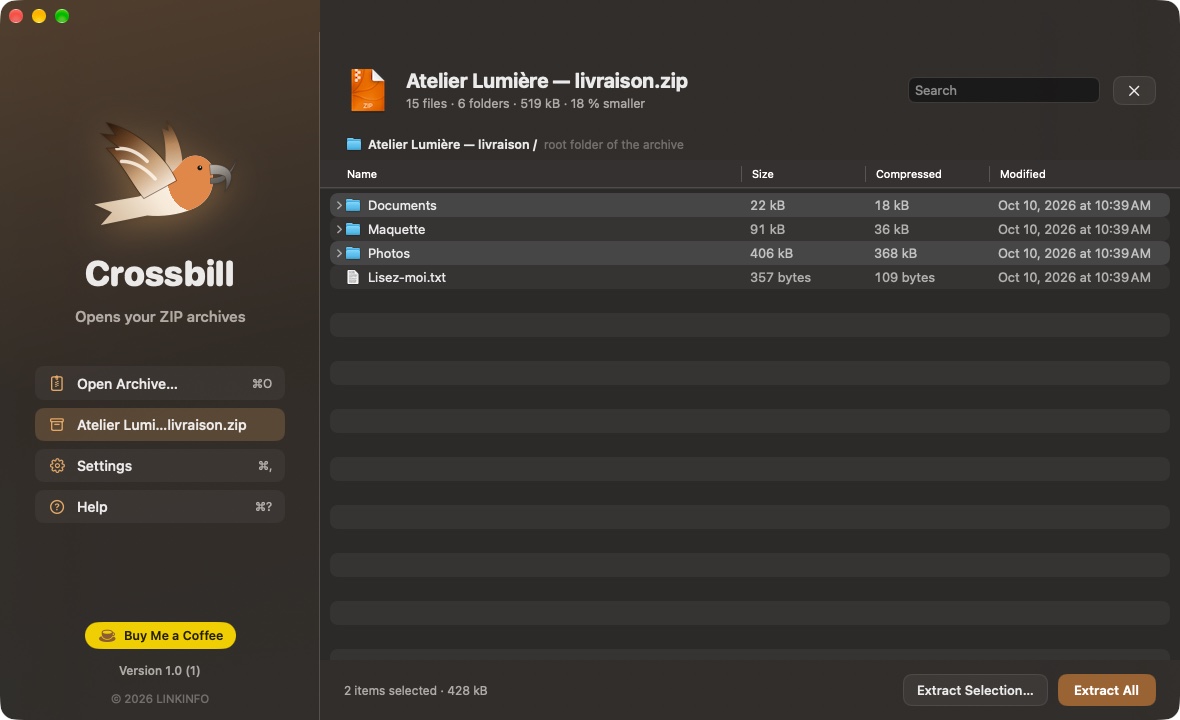This screenshot has width=1180, height=720.
Task: Sort by the Modified column header
Action: (1022, 175)
